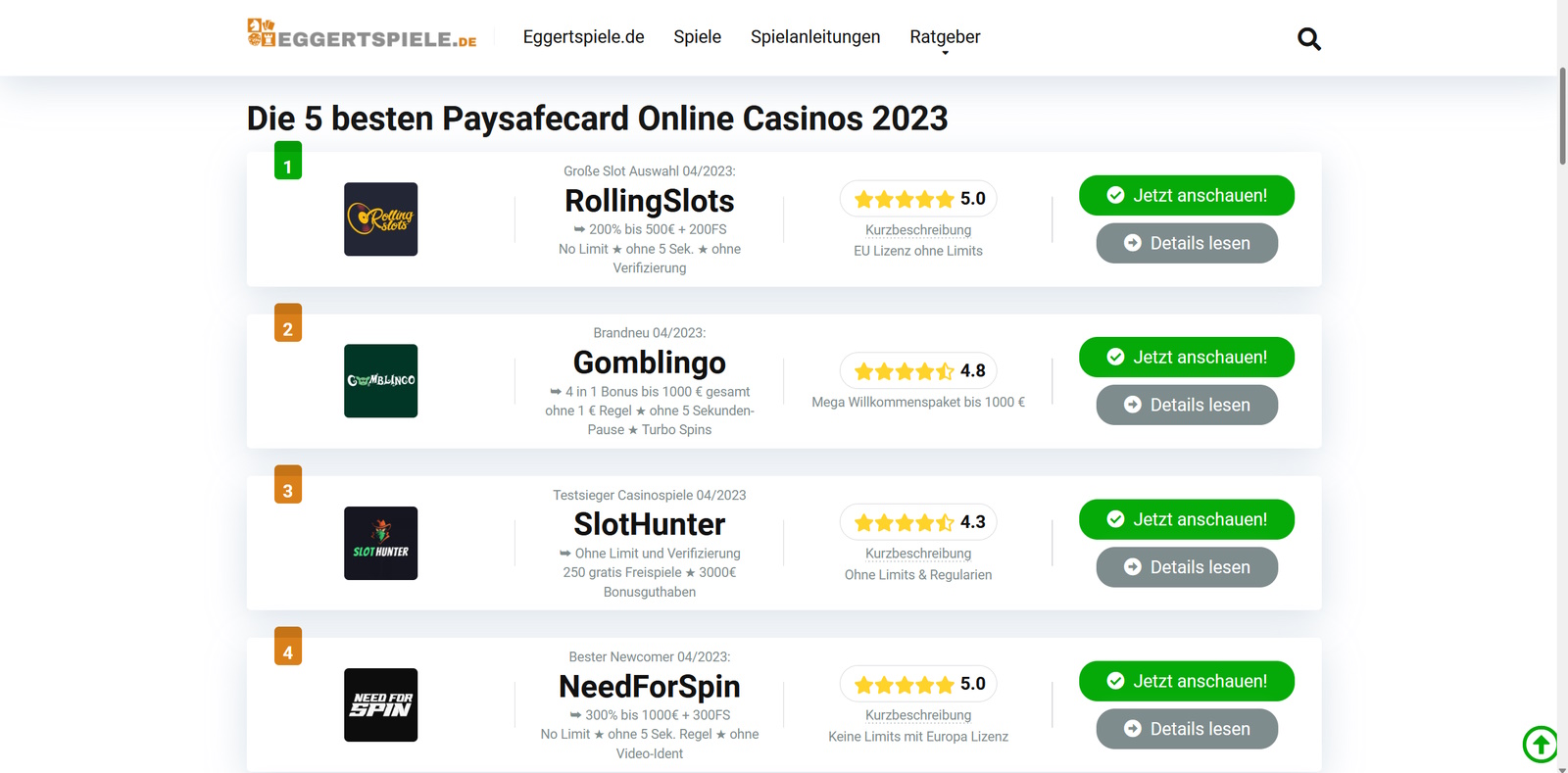Open the Spielanleitungen menu item
The height and width of the screenshot is (773, 1568).
(814, 37)
